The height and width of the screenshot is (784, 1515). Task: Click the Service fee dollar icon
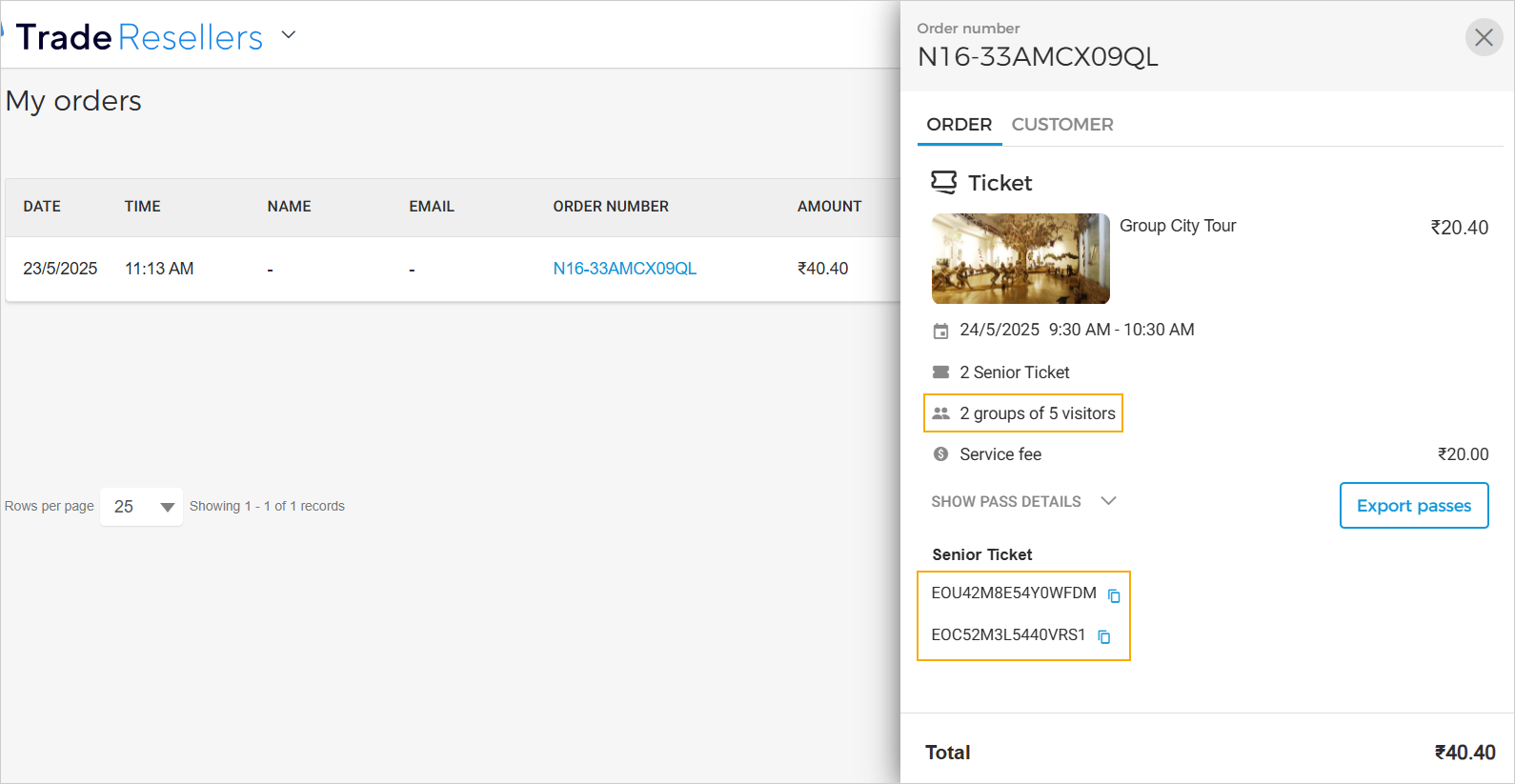(940, 454)
